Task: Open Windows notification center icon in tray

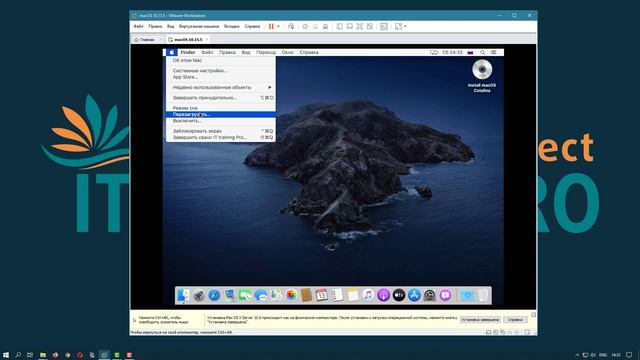Action: click(x=629, y=355)
